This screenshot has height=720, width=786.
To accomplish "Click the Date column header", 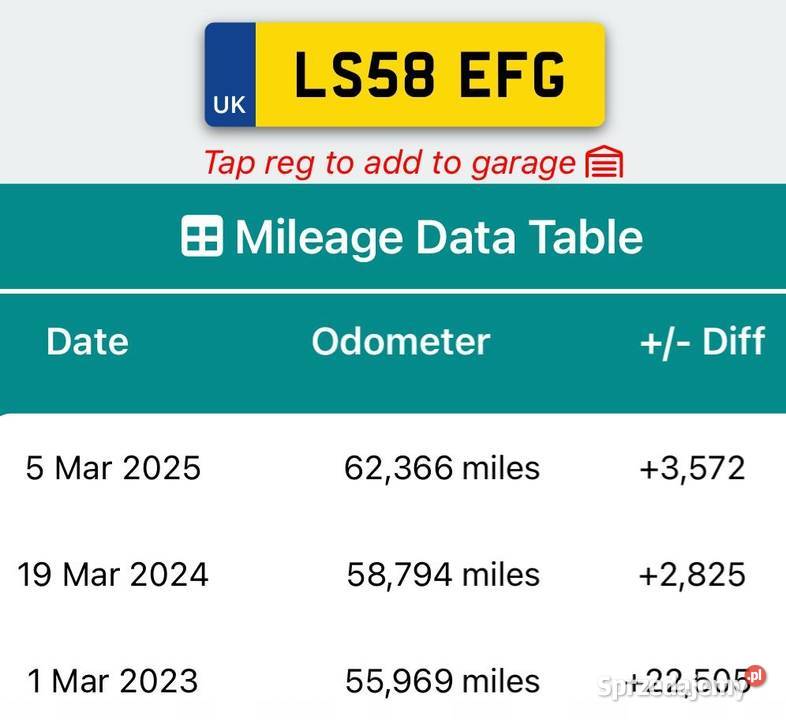I will click(87, 341).
